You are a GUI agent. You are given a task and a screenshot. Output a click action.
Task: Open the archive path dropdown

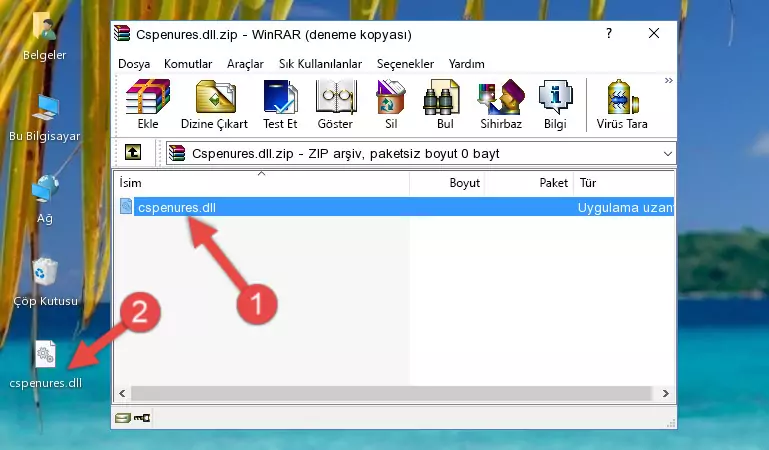click(667, 154)
